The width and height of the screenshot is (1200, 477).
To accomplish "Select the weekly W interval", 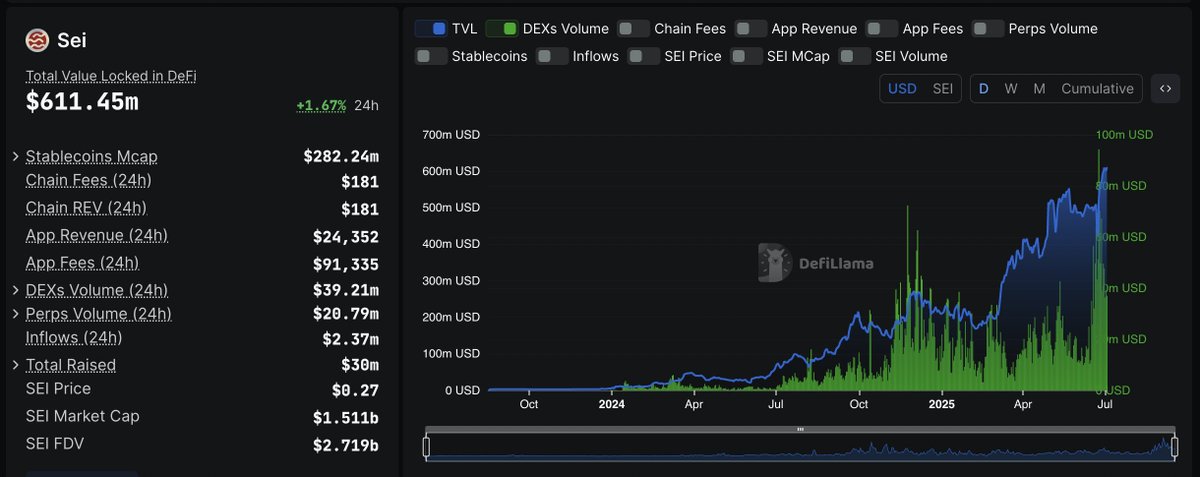I will pos(1011,88).
